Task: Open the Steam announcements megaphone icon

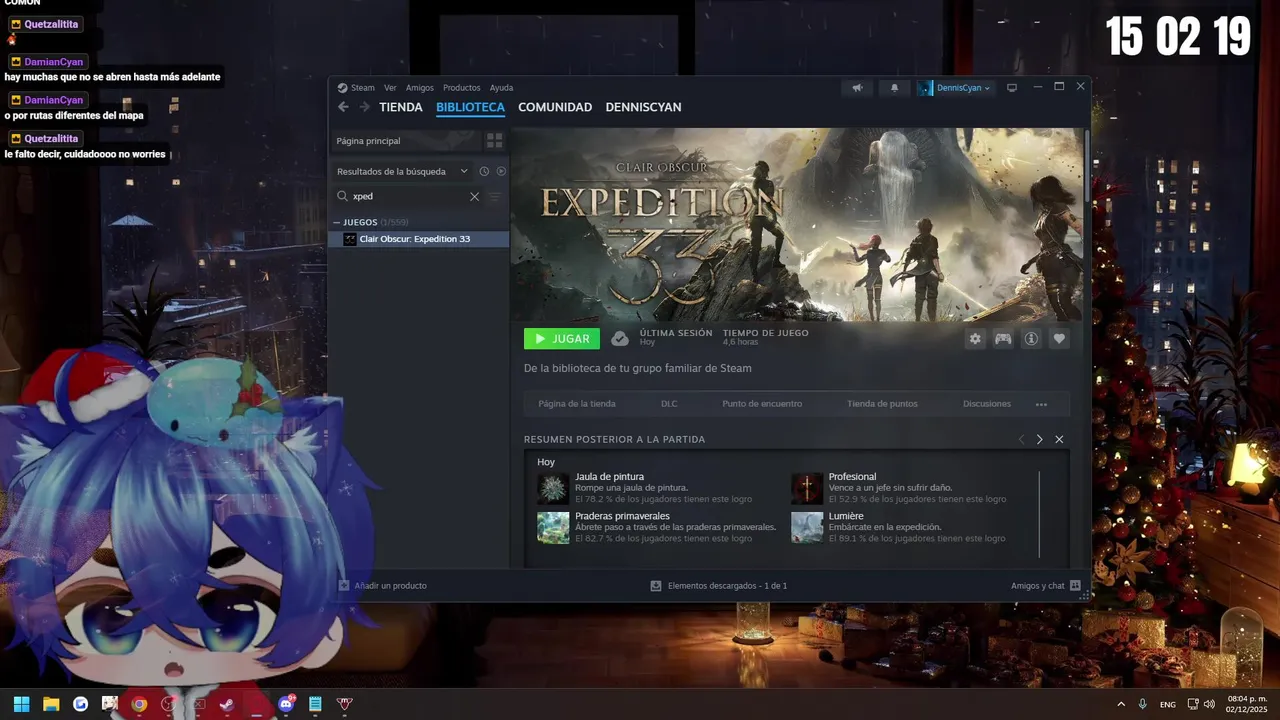Action: click(x=857, y=88)
